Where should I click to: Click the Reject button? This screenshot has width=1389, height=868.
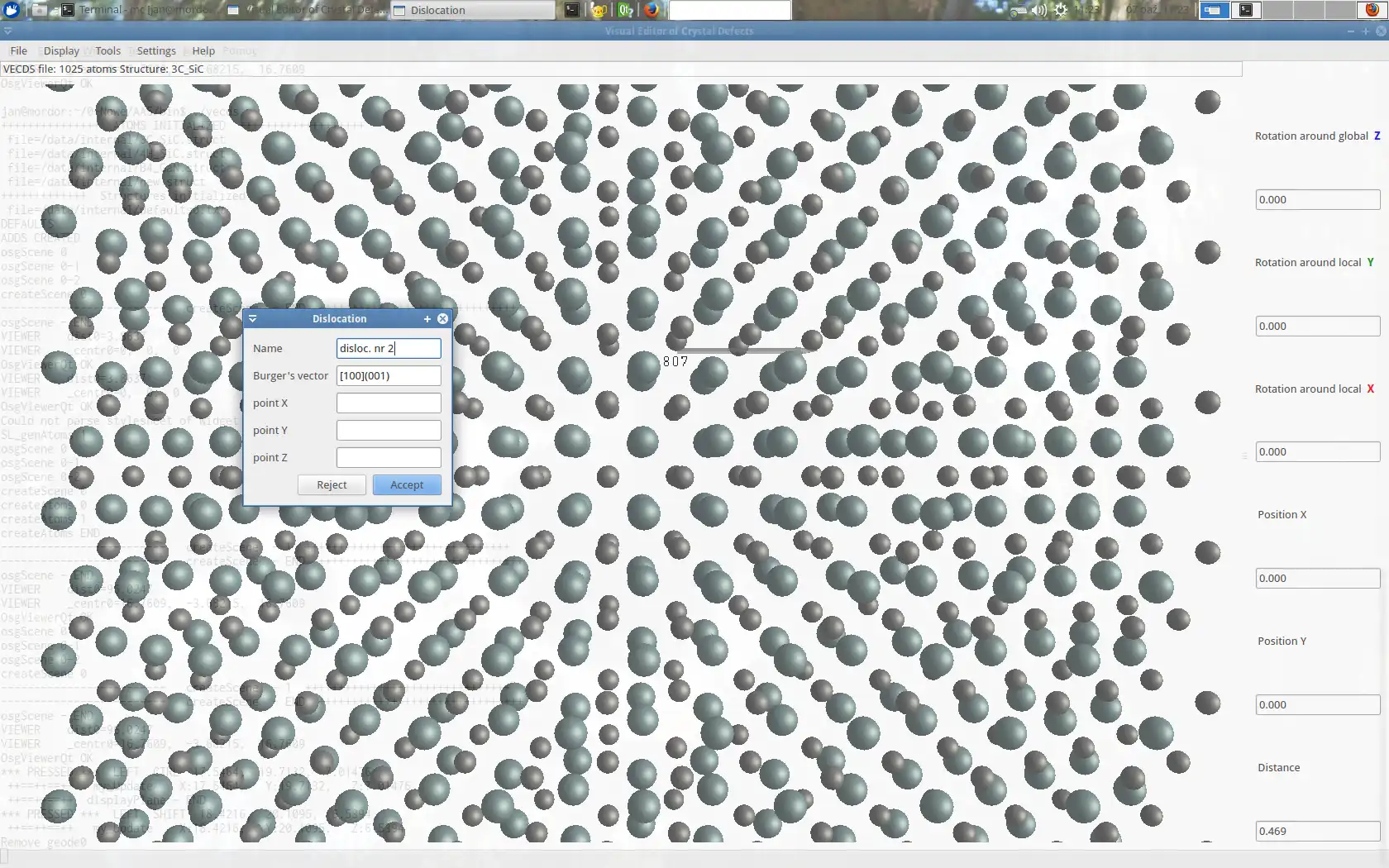pyautogui.click(x=332, y=485)
